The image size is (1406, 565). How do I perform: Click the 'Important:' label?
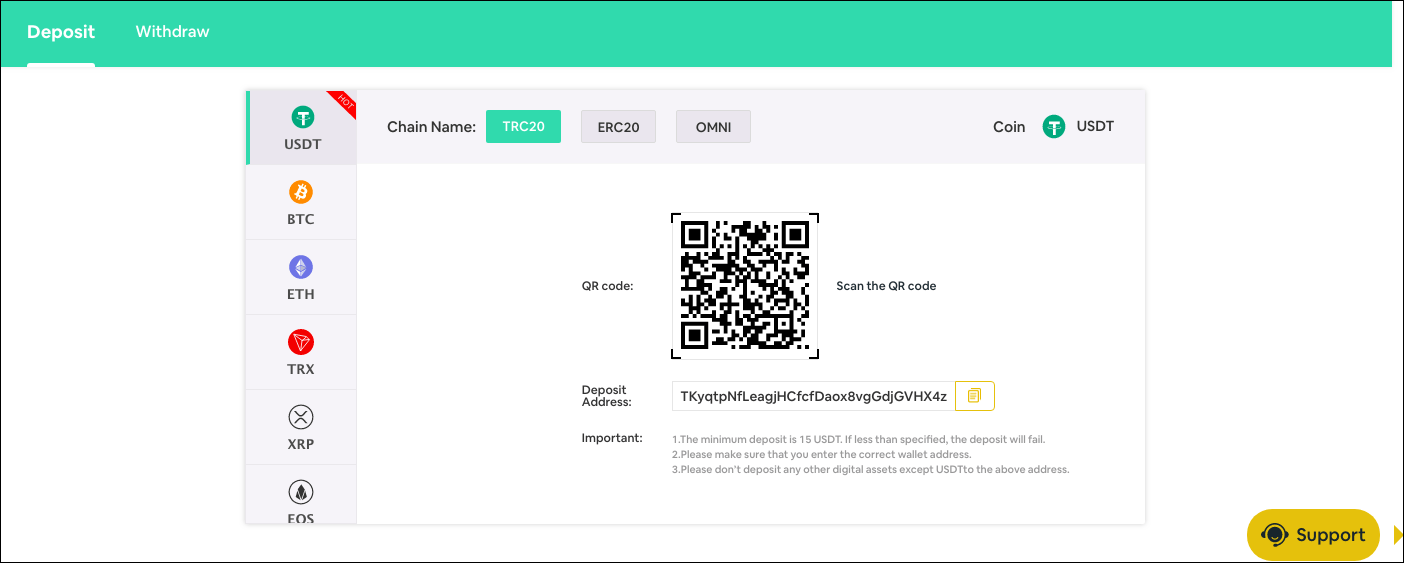(612, 438)
